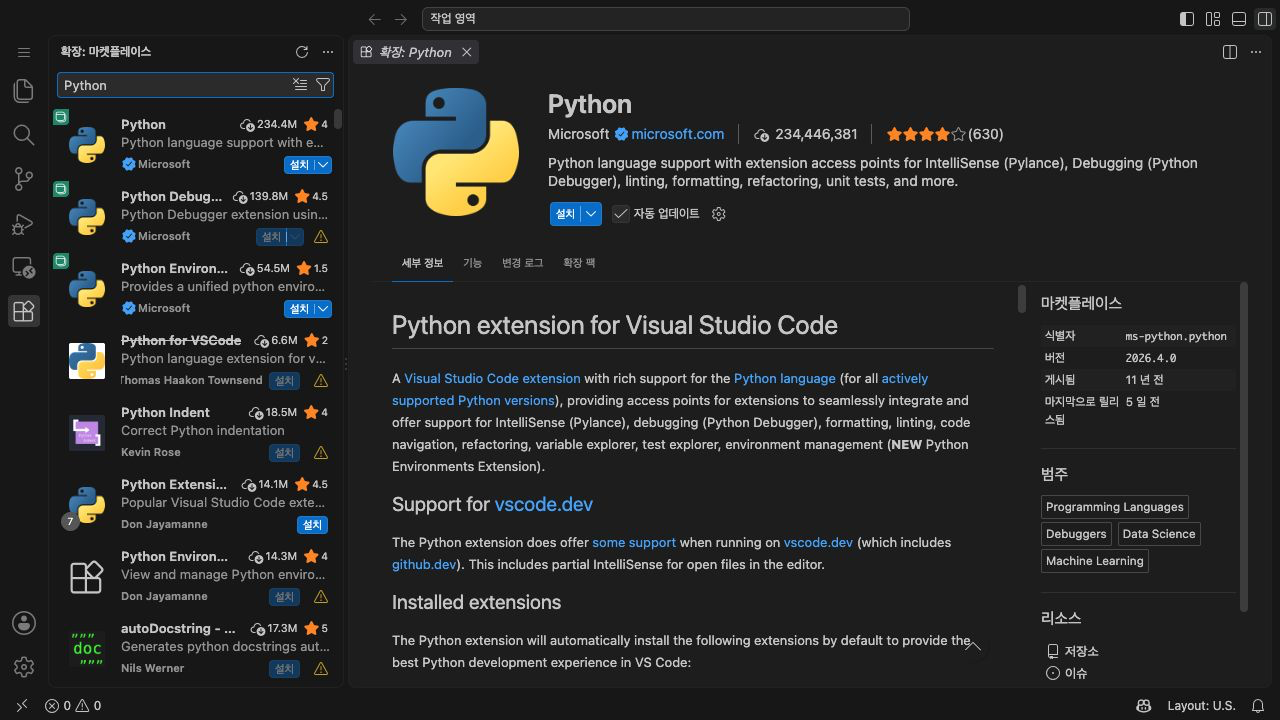This screenshot has width=1280, height=720.
Task: Uncheck the auto update checkbox
Action: 621,214
